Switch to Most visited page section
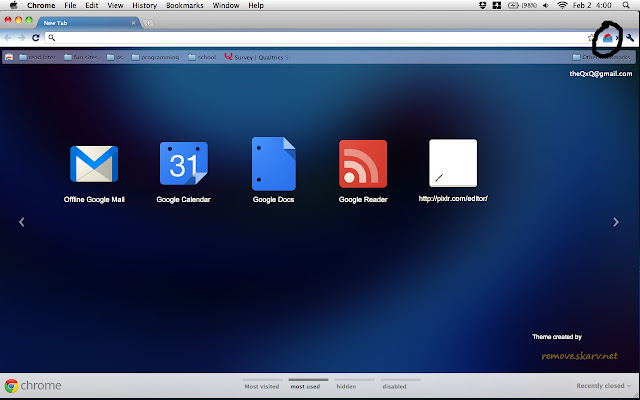 coord(262,386)
